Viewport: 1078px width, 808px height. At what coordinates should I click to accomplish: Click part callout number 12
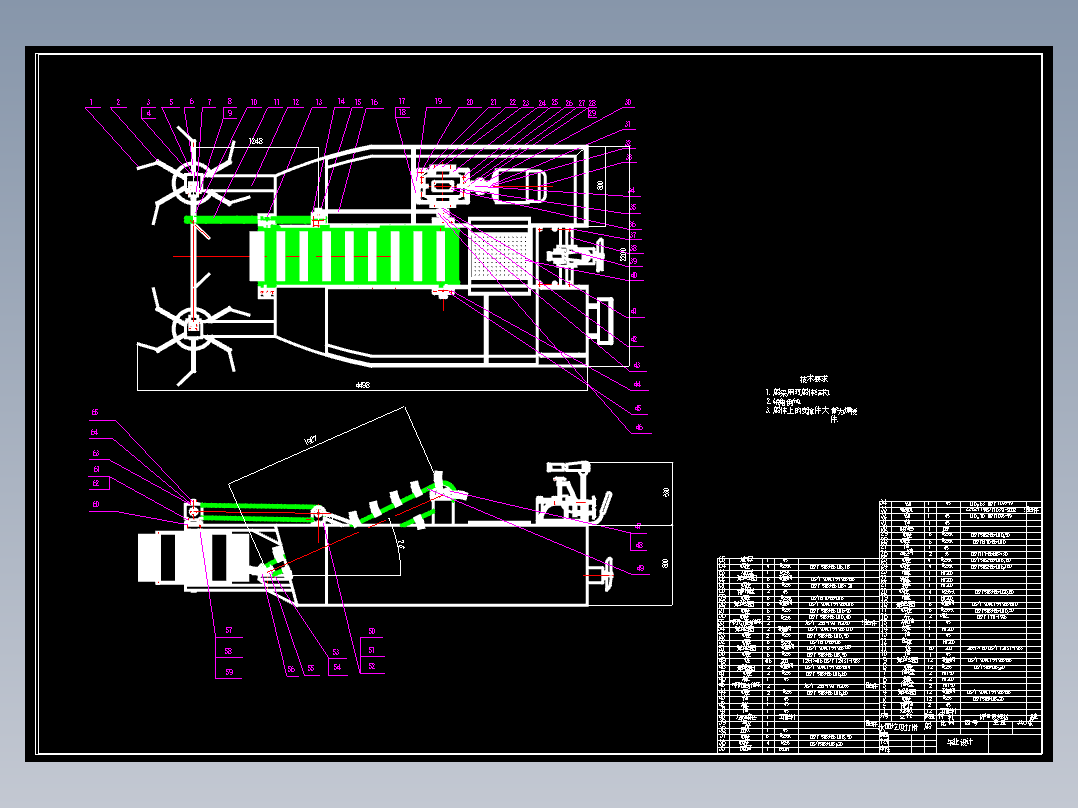tap(296, 102)
